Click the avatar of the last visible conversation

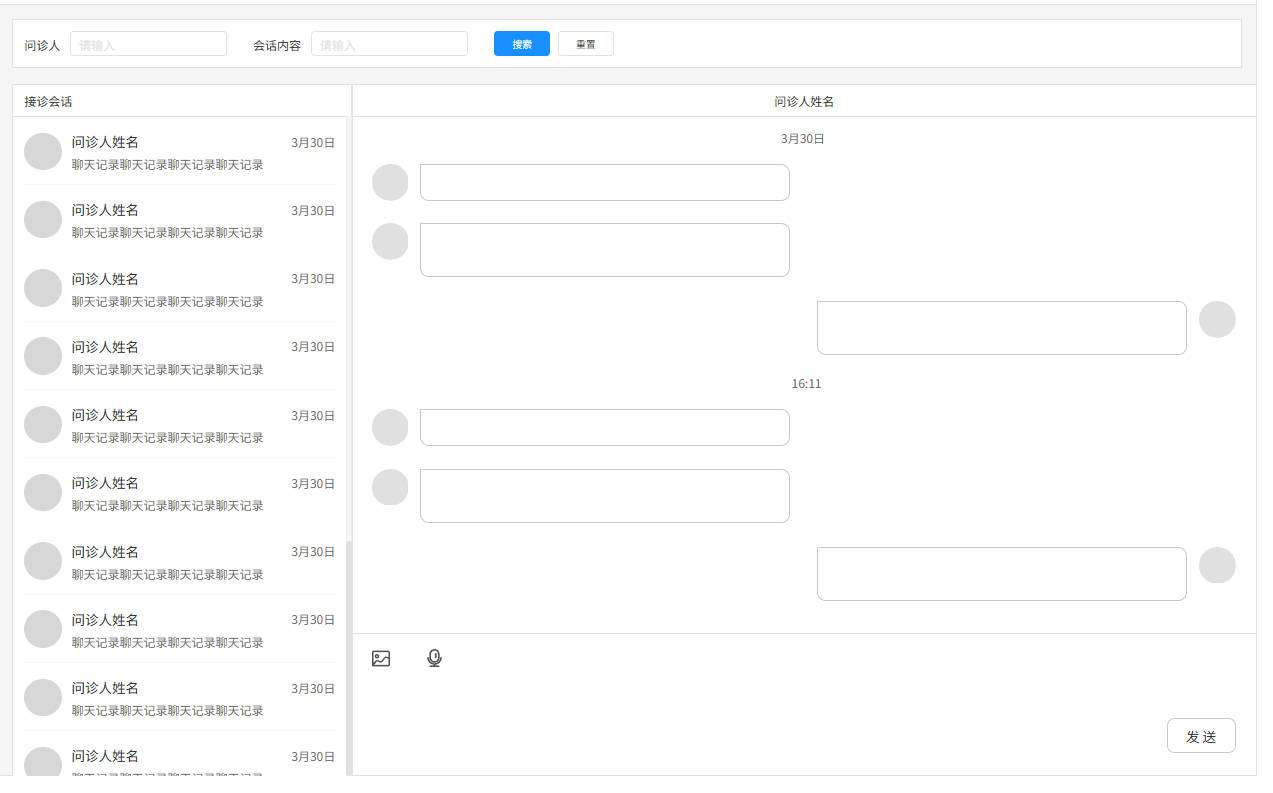click(x=43, y=761)
